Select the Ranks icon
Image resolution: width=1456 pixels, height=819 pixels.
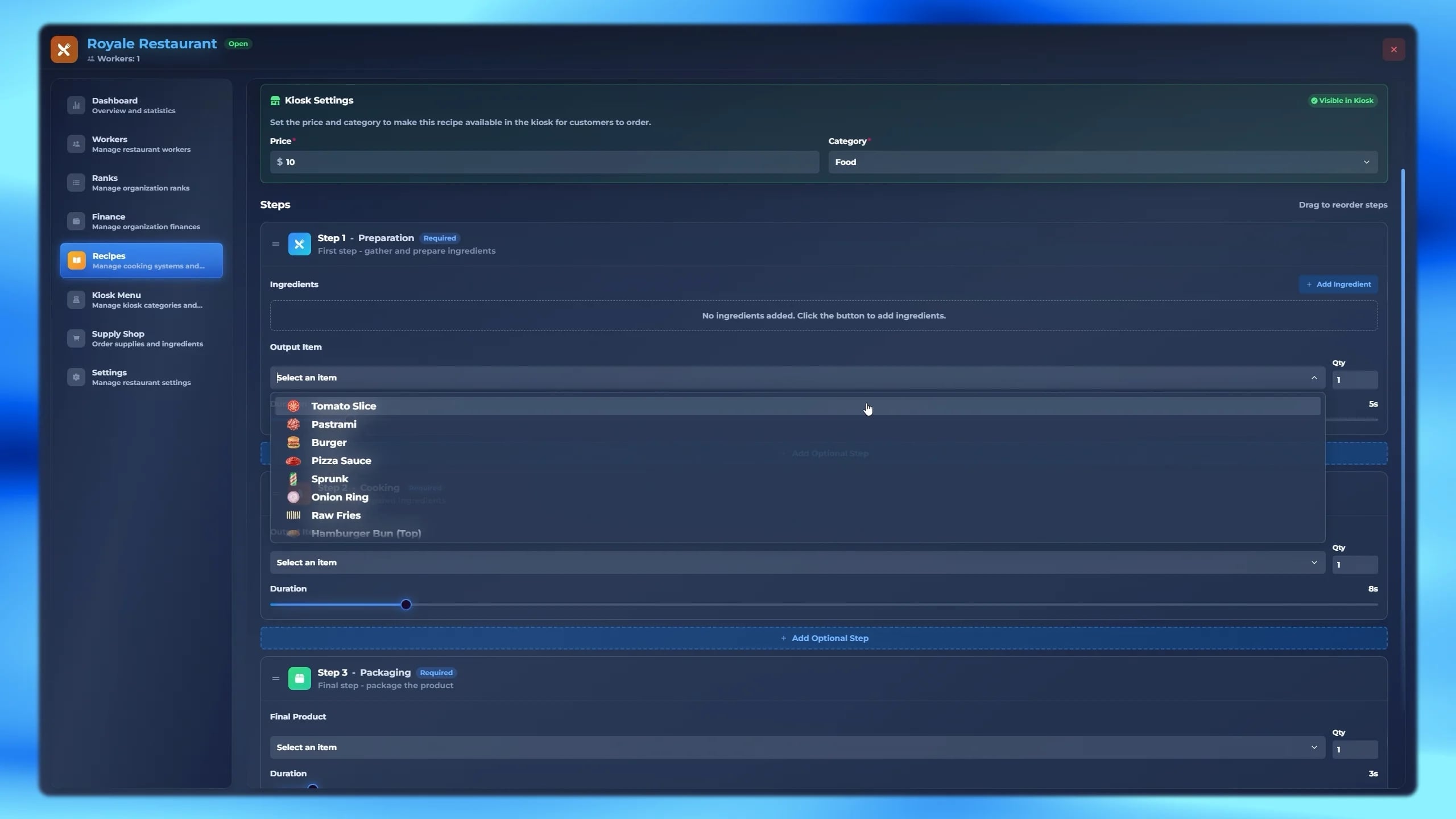pos(76,182)
